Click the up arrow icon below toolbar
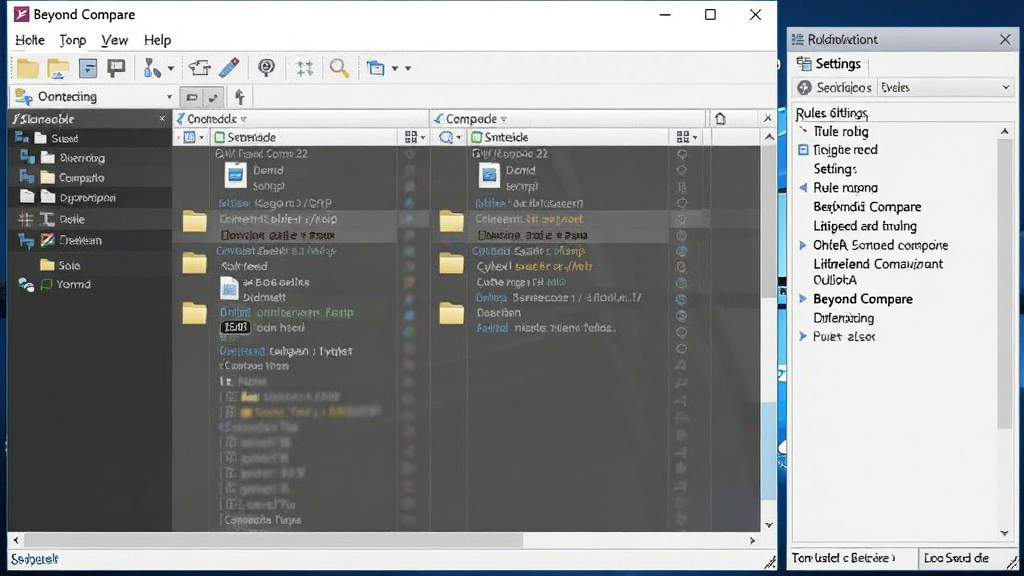The width and height of the screenshot is (1024, 576). [240, 97]
